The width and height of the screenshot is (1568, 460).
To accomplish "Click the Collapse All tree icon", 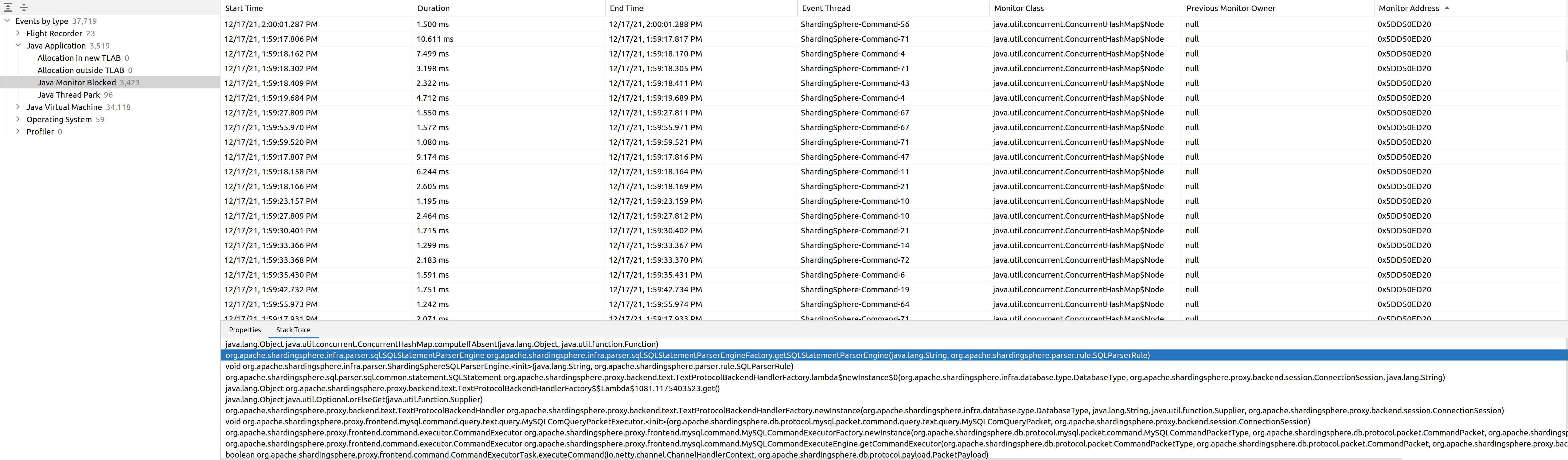I will (x=24, y=7).
